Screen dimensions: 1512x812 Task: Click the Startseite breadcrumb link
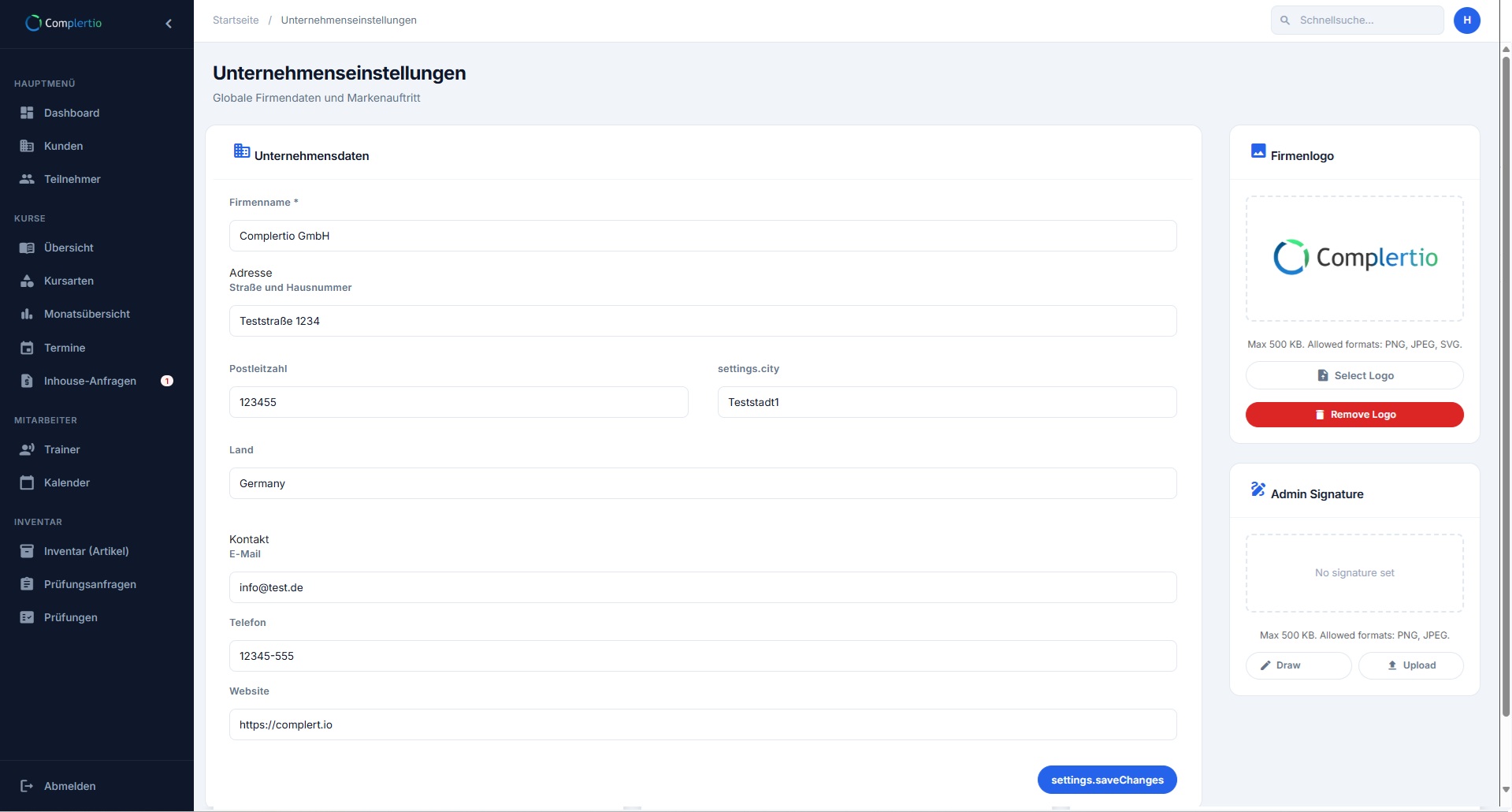(x=236, y=20)
